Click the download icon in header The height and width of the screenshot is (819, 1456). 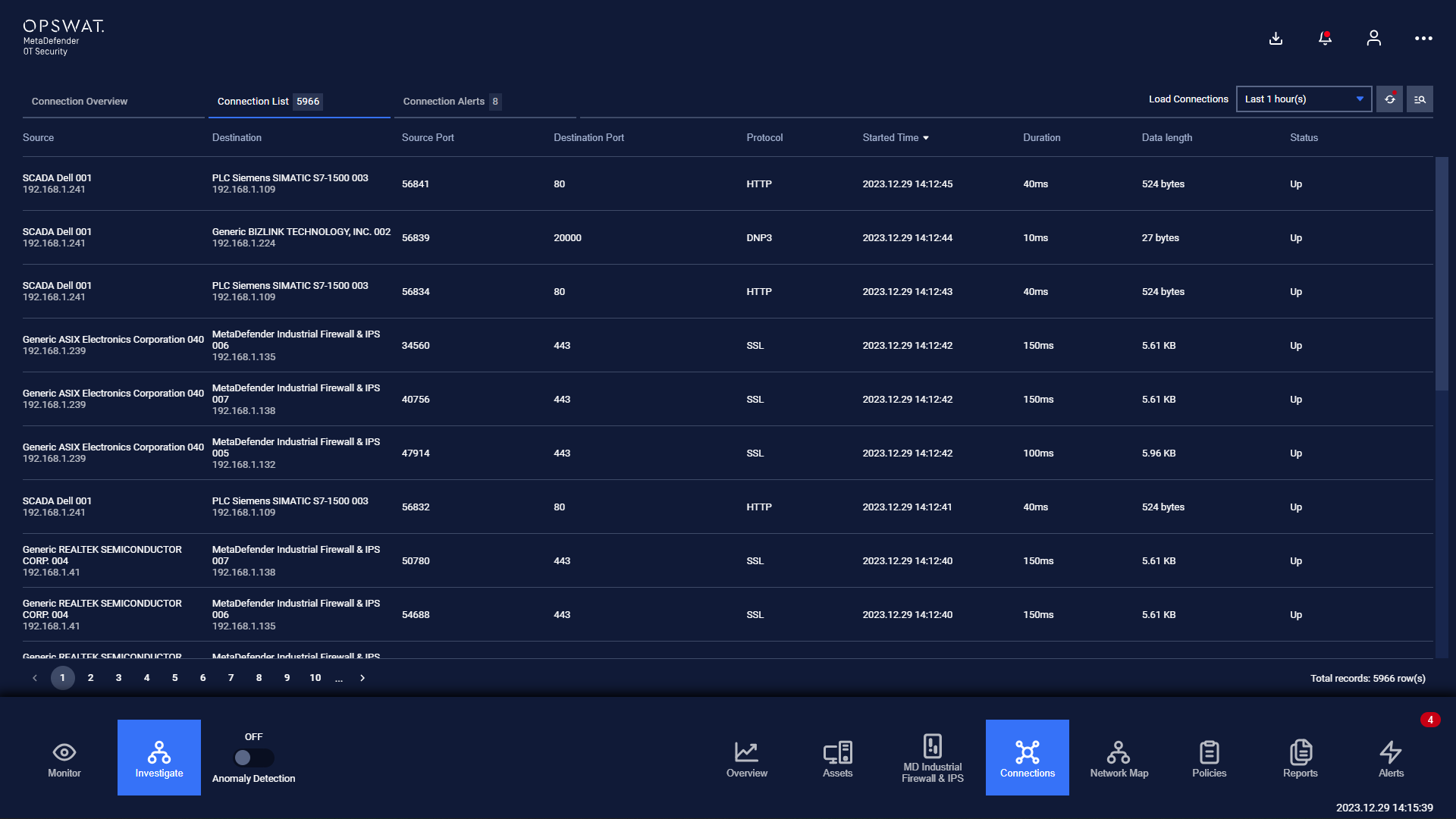click(x=1276, y=39)
